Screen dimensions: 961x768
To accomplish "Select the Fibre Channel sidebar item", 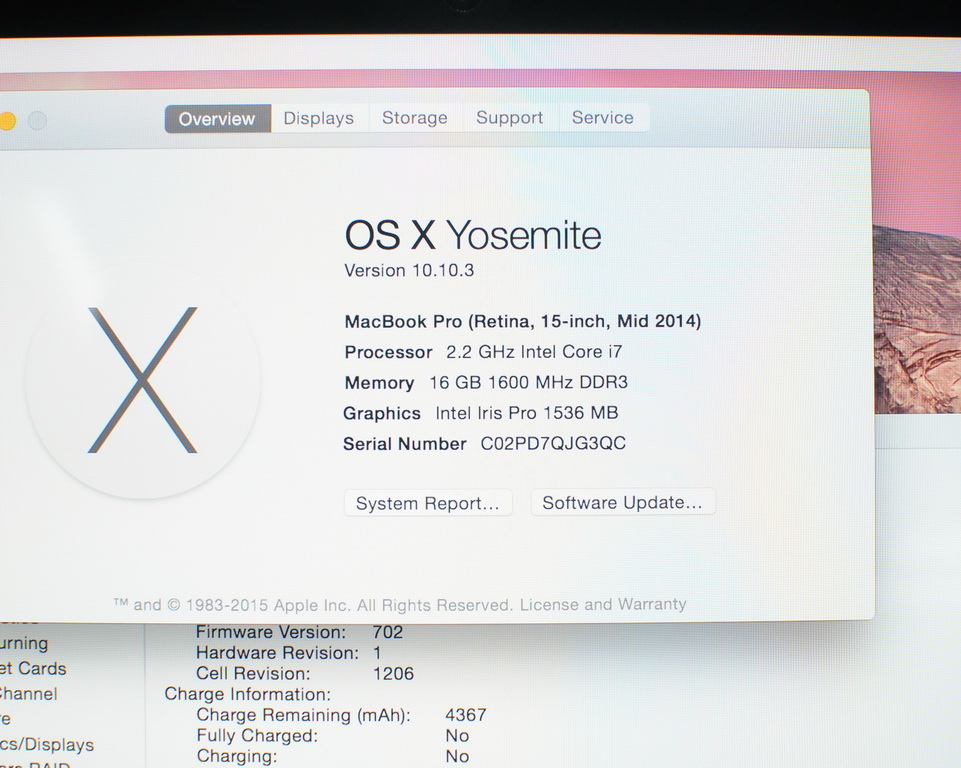I will (x=29, y=694).
